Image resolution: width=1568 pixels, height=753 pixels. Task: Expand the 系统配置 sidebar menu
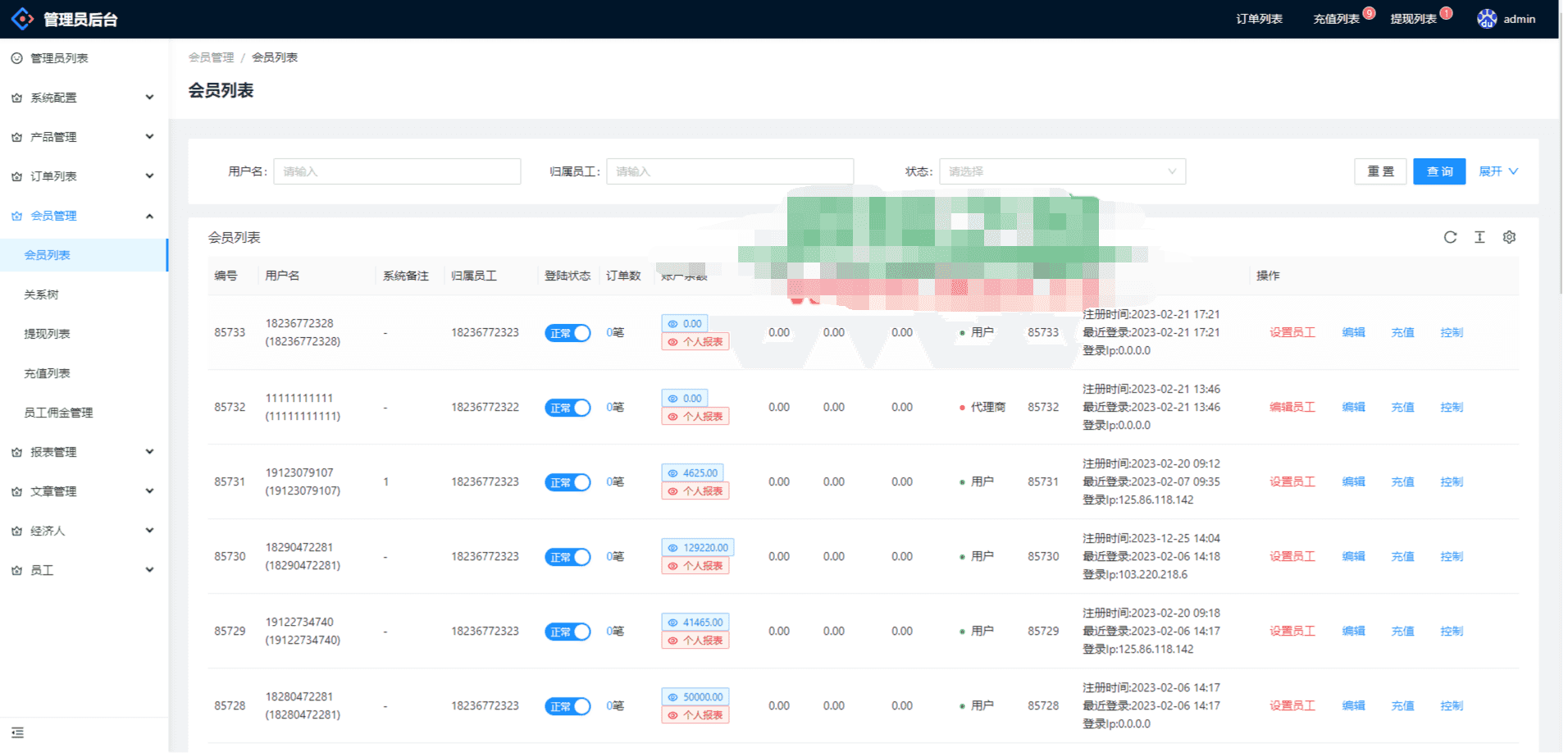[x=84, y=98]
